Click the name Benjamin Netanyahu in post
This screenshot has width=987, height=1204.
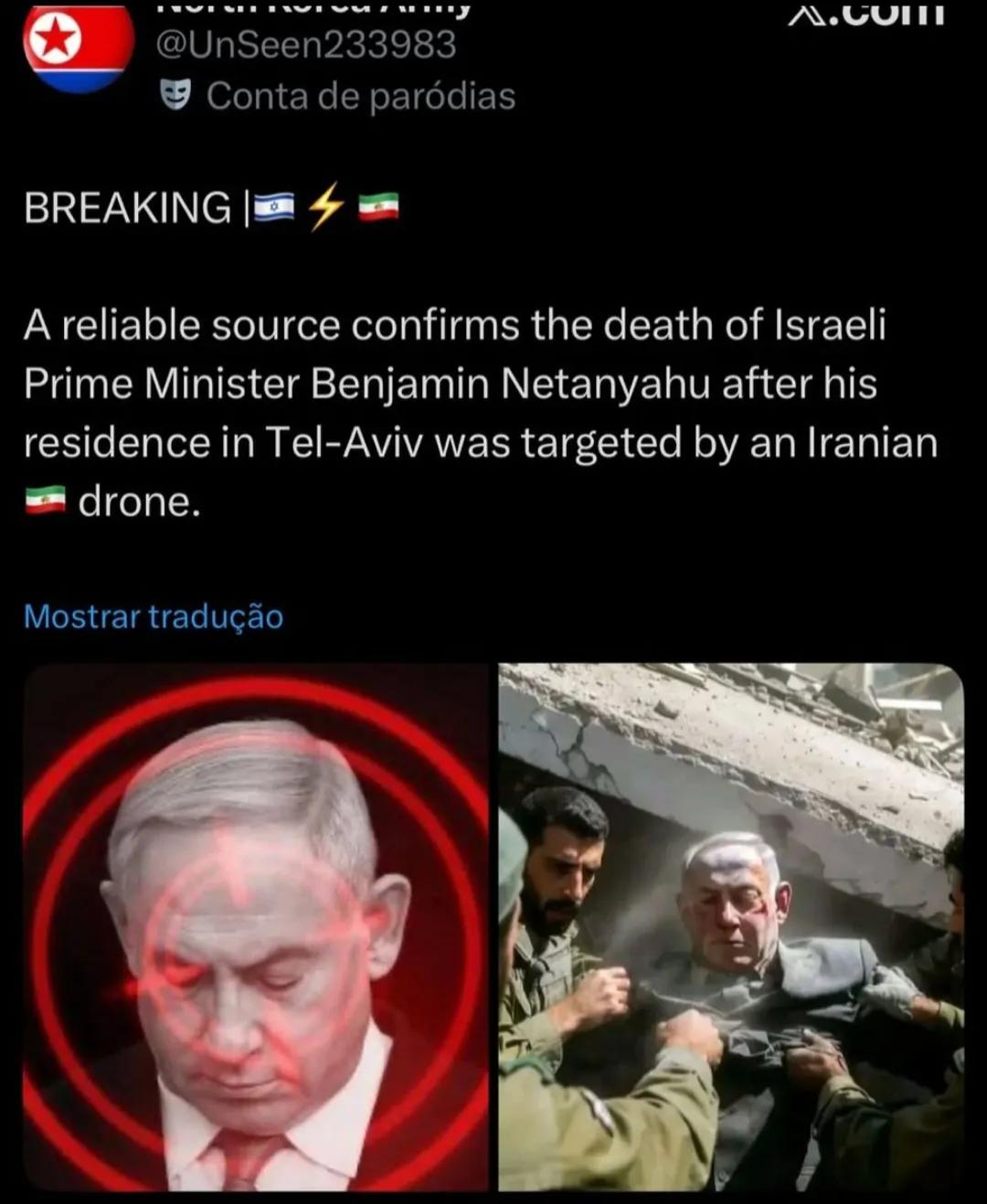point(510,384)
